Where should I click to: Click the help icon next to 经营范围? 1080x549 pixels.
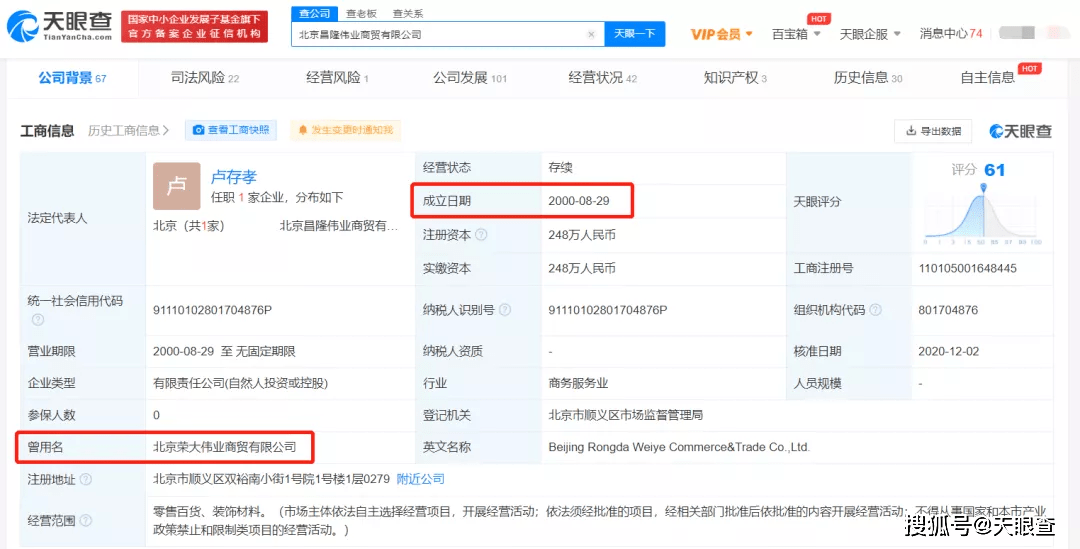(x=85, y=520)
